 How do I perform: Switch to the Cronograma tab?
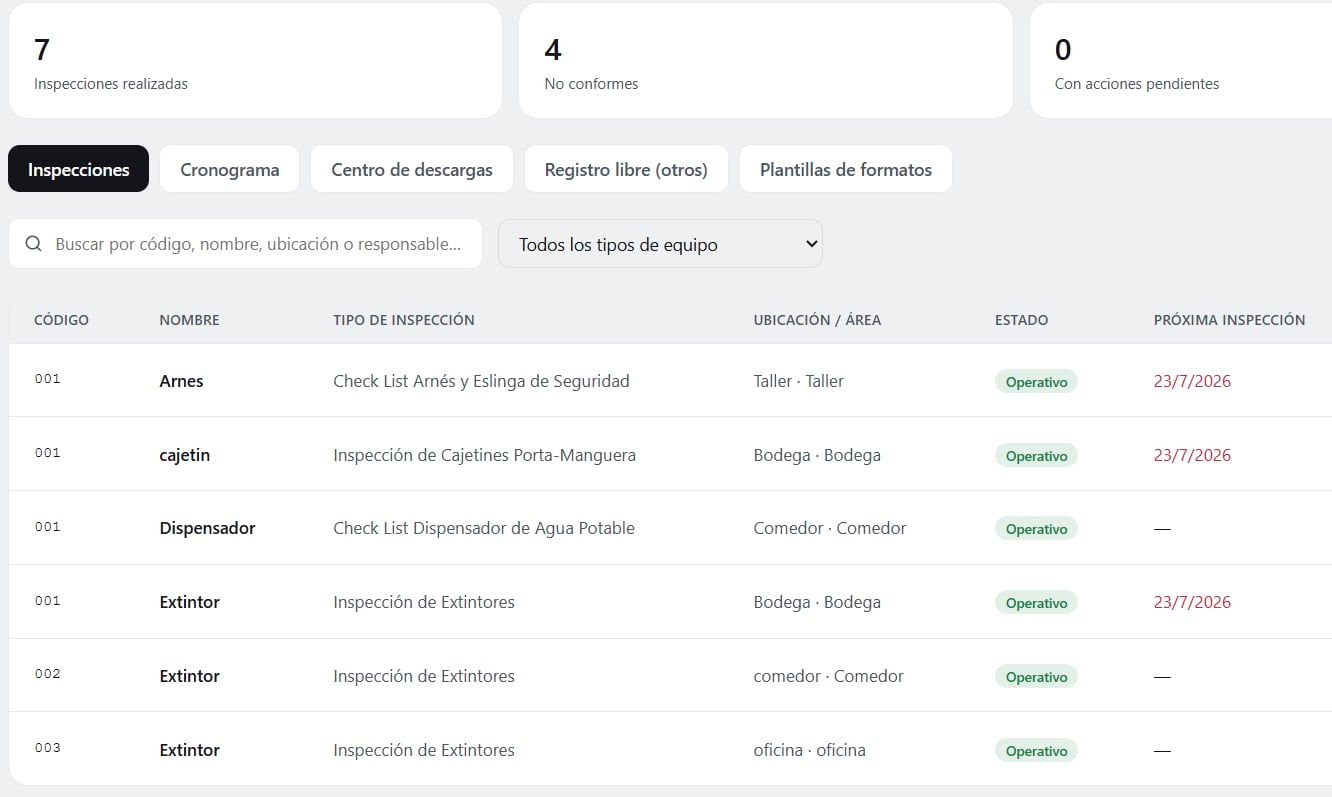[x=230, y=169]
